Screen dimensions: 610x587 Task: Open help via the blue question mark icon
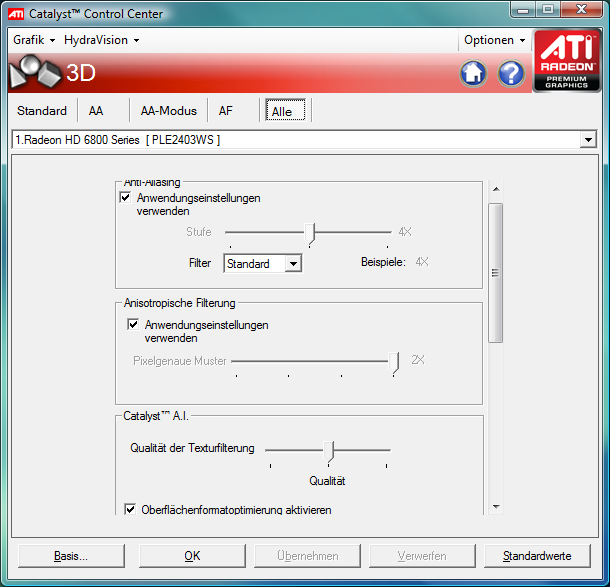[x=511, y=73]
